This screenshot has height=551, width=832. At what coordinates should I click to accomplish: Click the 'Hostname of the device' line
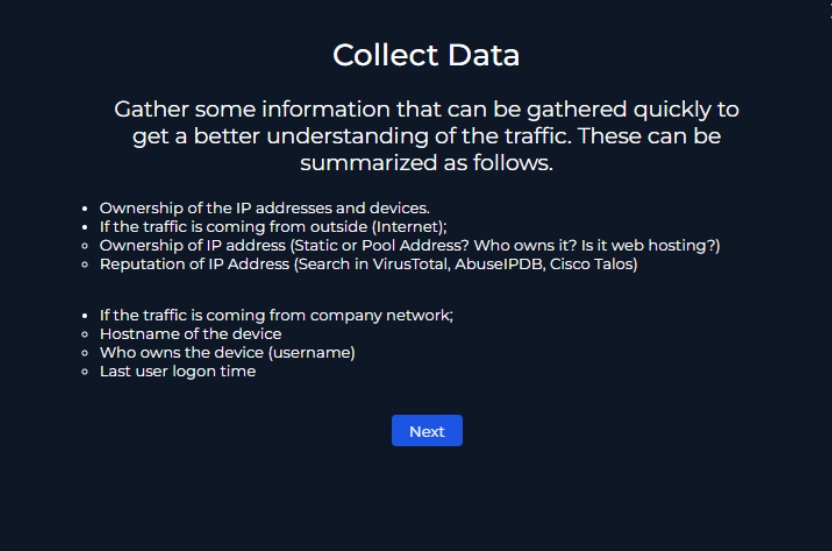[x=190, y=334]
